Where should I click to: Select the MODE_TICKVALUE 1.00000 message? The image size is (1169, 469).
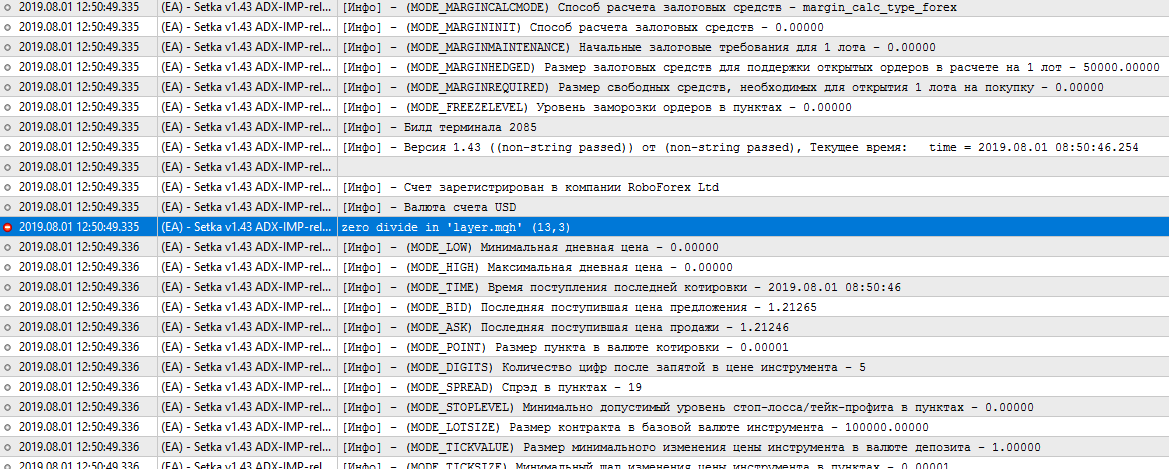[x=692, y=447]
